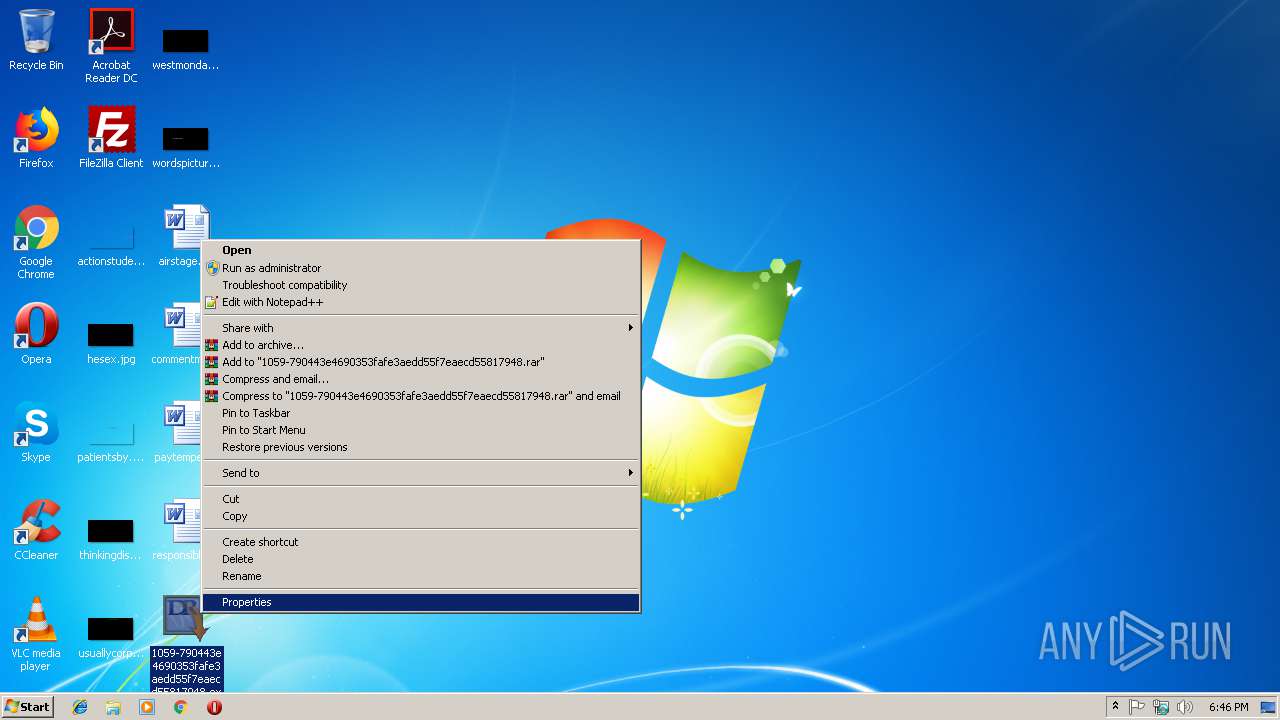Select the hesex.jpg image file

point(111,342)
